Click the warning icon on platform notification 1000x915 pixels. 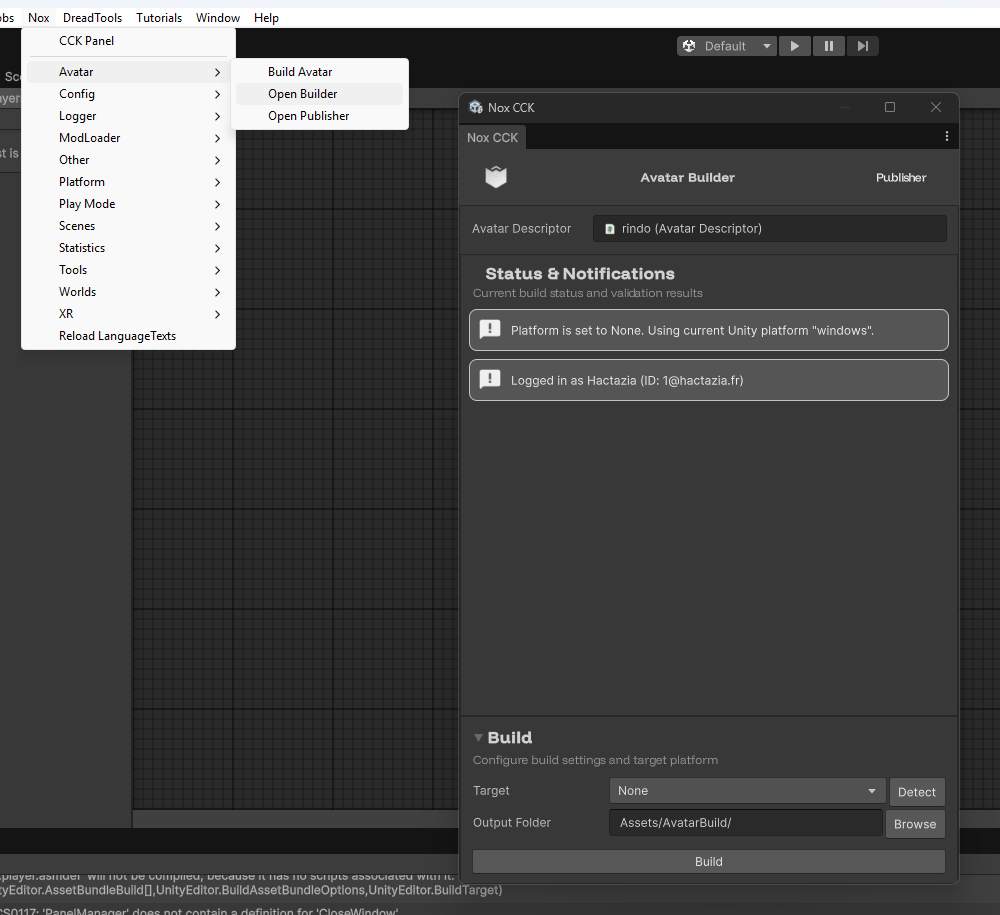pos(490,330)
